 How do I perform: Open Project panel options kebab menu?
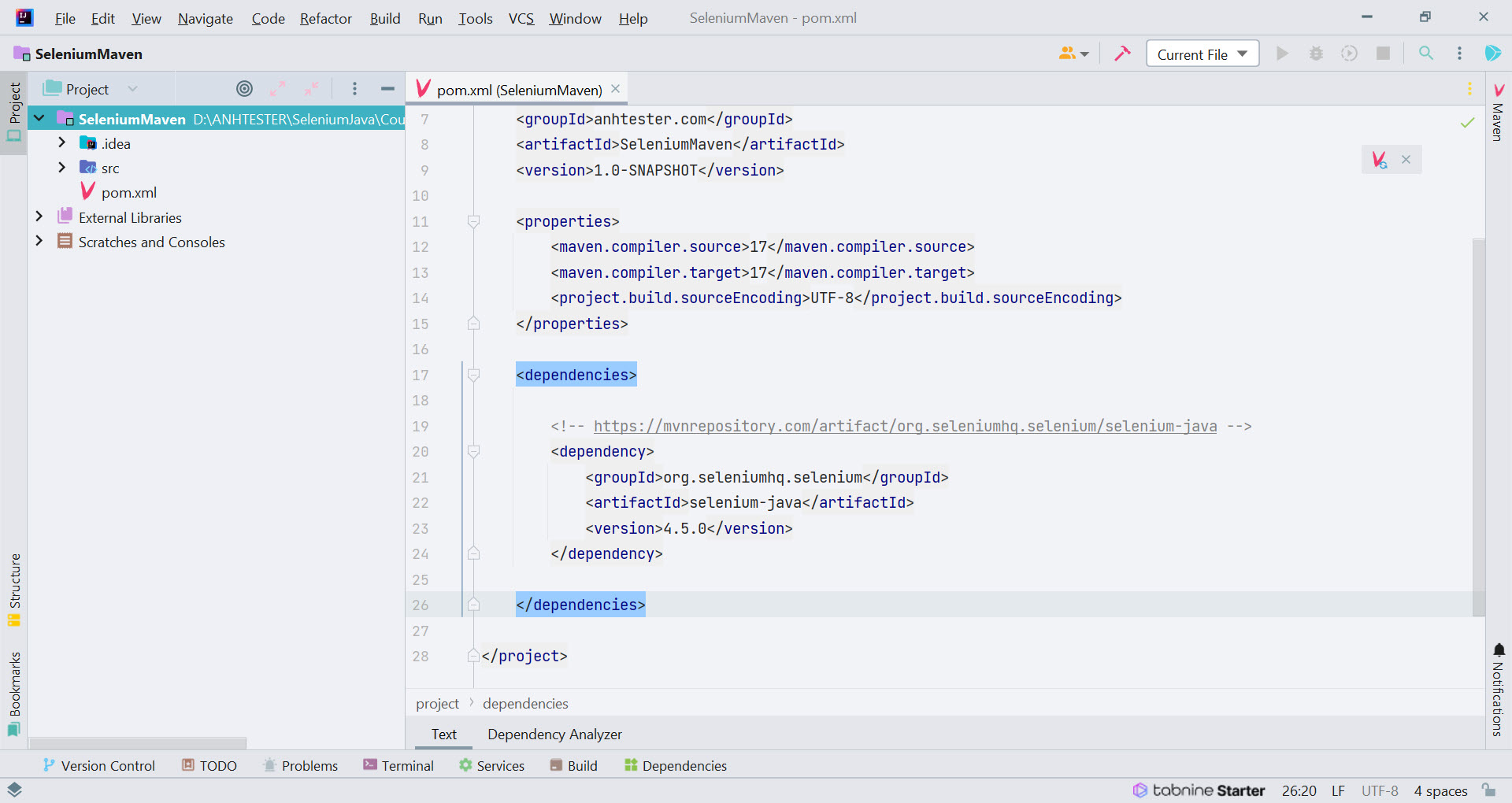(354, 89)
